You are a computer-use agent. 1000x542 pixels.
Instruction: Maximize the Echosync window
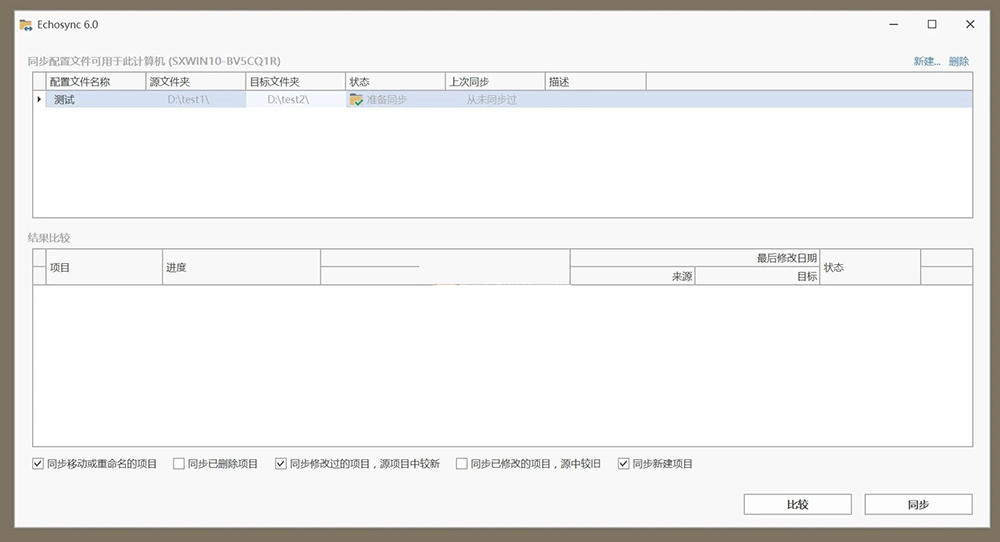[931, 24]
